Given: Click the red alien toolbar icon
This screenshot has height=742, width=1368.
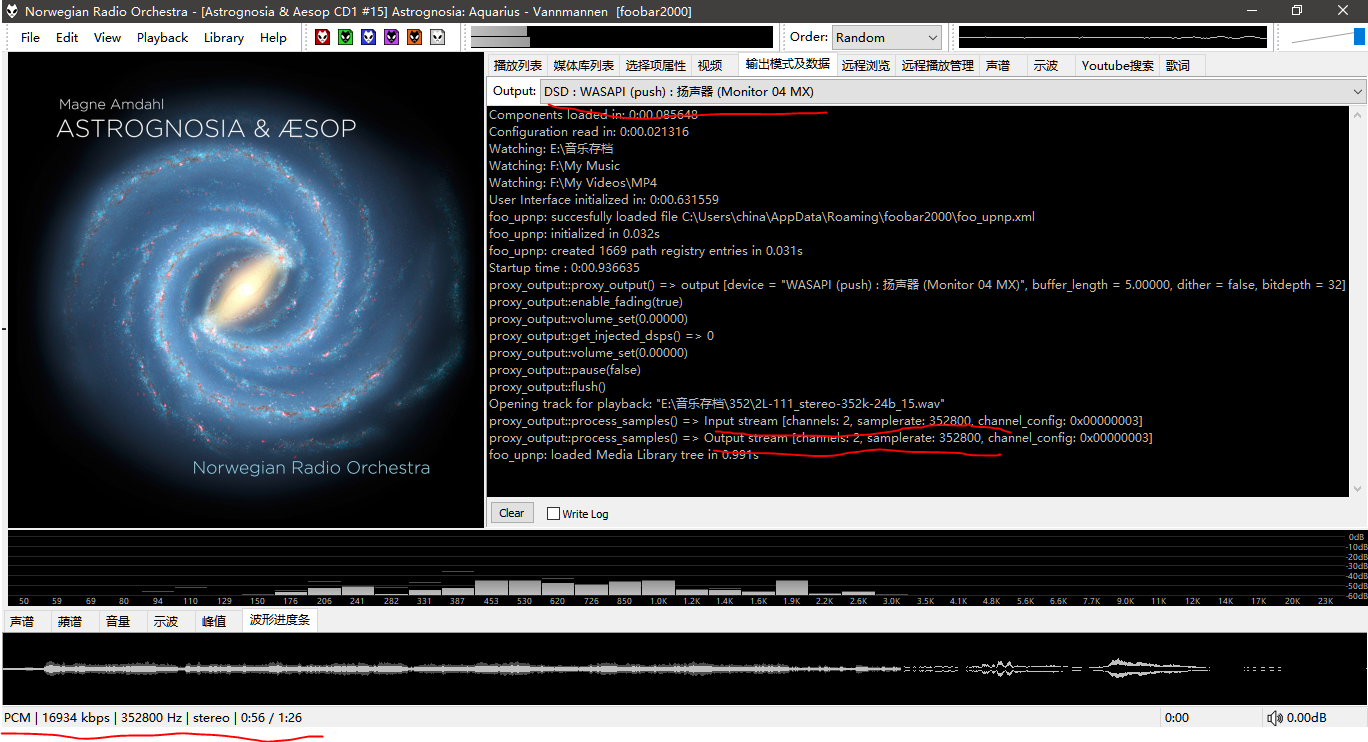Looking at the screenshot, I should click(x=322, y=37).
